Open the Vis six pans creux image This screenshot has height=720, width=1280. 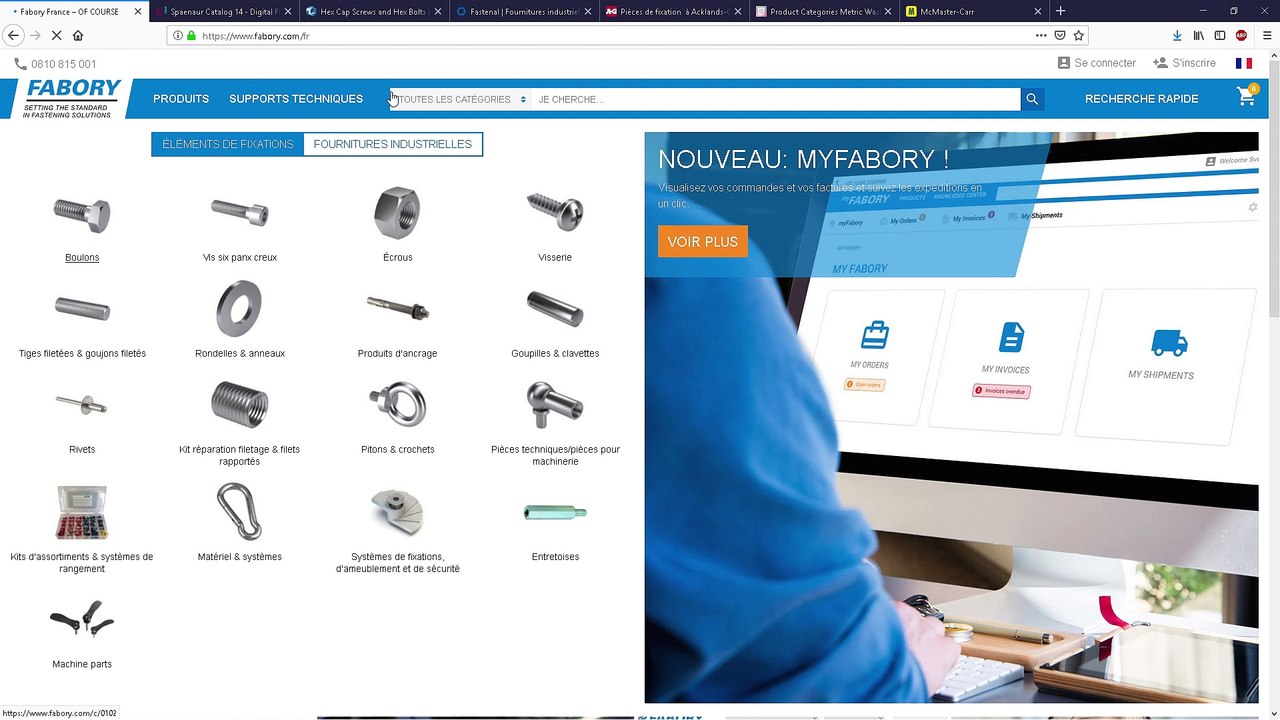pos(240,212)
